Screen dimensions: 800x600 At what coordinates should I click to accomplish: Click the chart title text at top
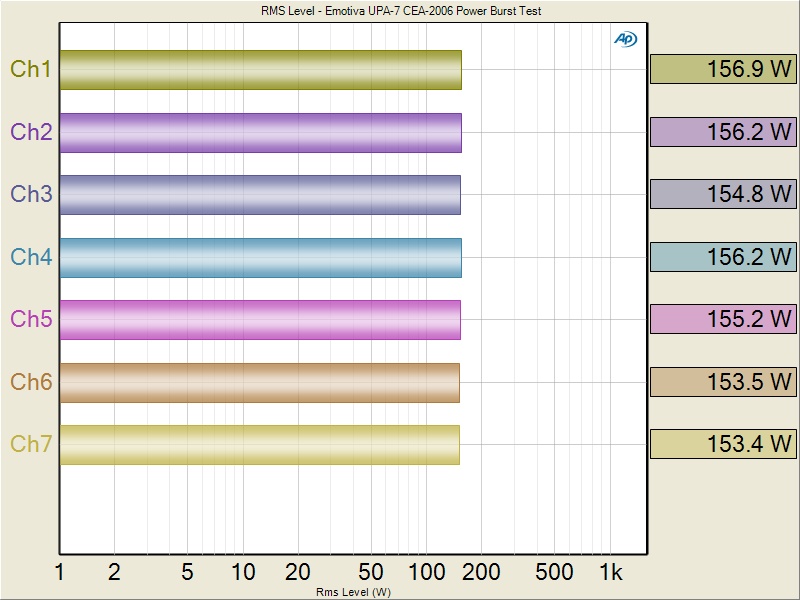(x=400, y=11)
